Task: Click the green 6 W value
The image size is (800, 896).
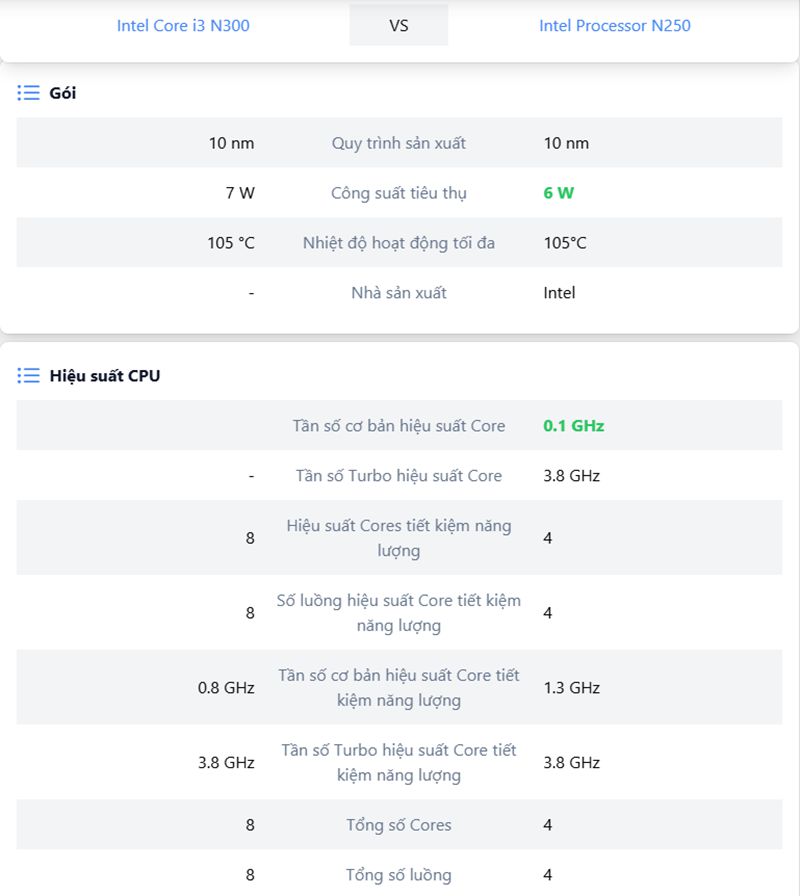Action: point(558,193)
